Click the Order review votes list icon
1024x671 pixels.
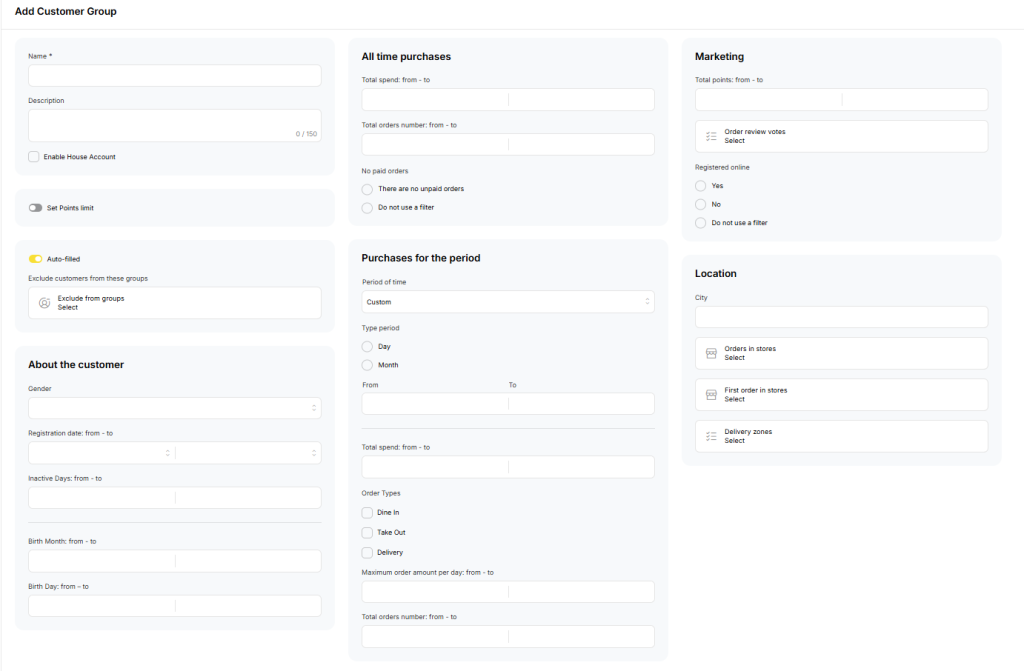coord(711,137)
